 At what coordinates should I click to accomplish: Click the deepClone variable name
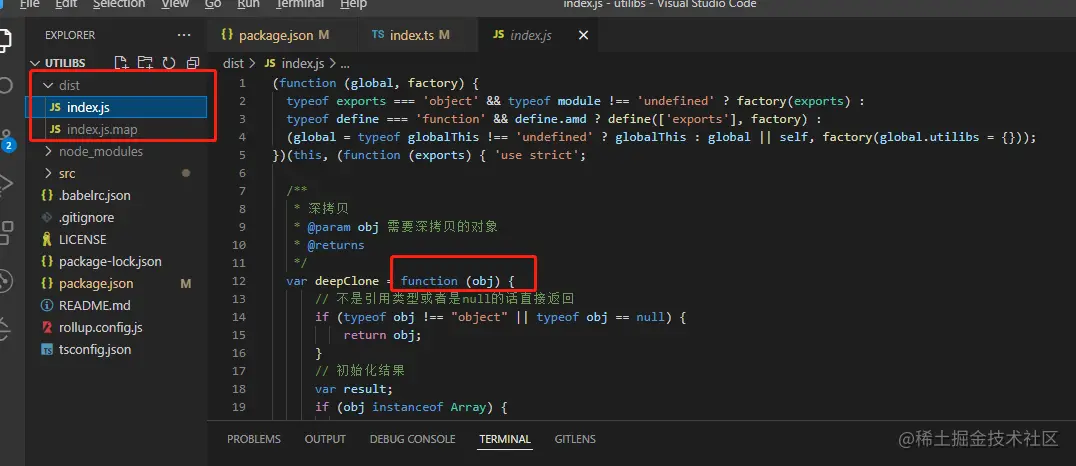pos(346,281)
